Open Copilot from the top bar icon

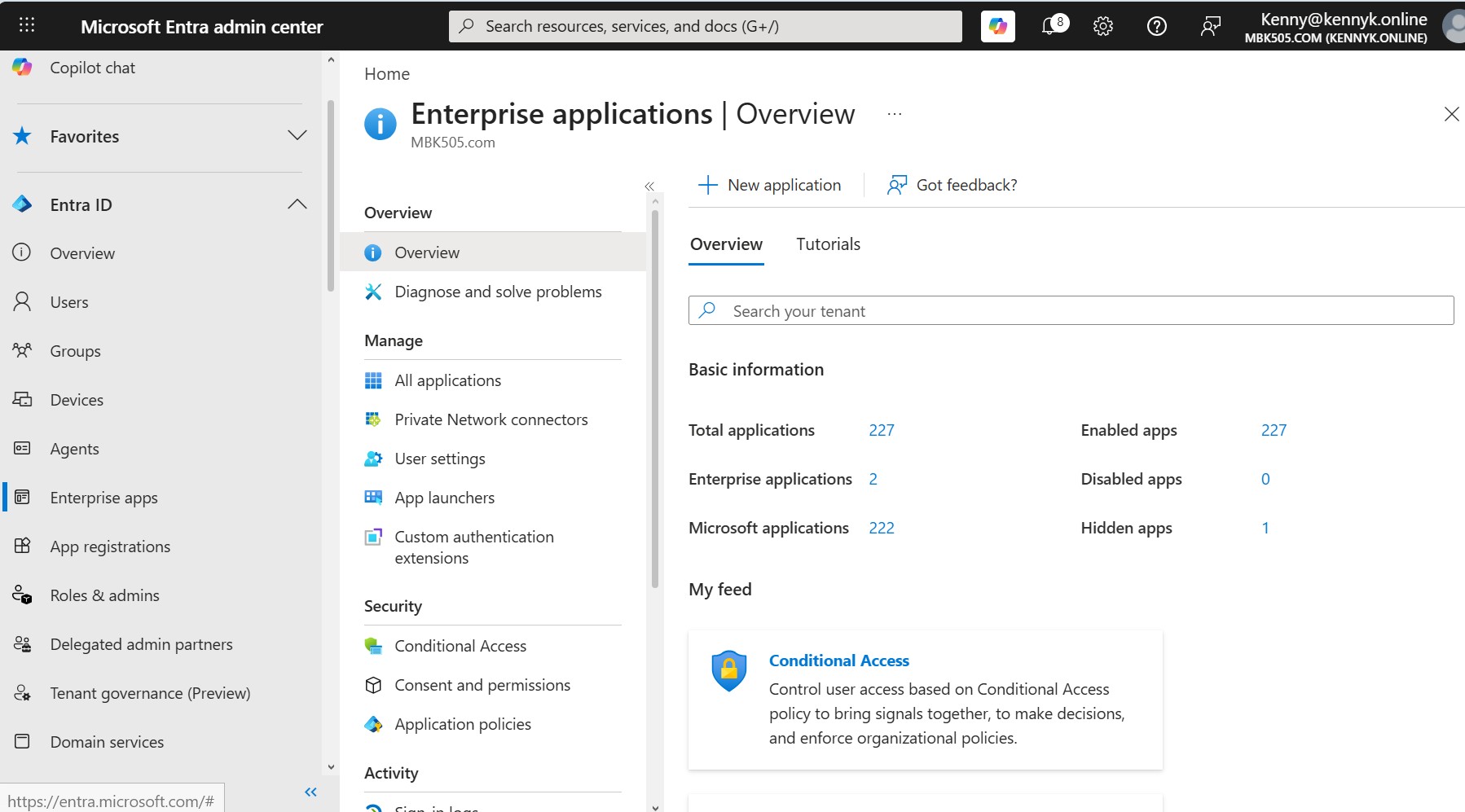(997, 26)
